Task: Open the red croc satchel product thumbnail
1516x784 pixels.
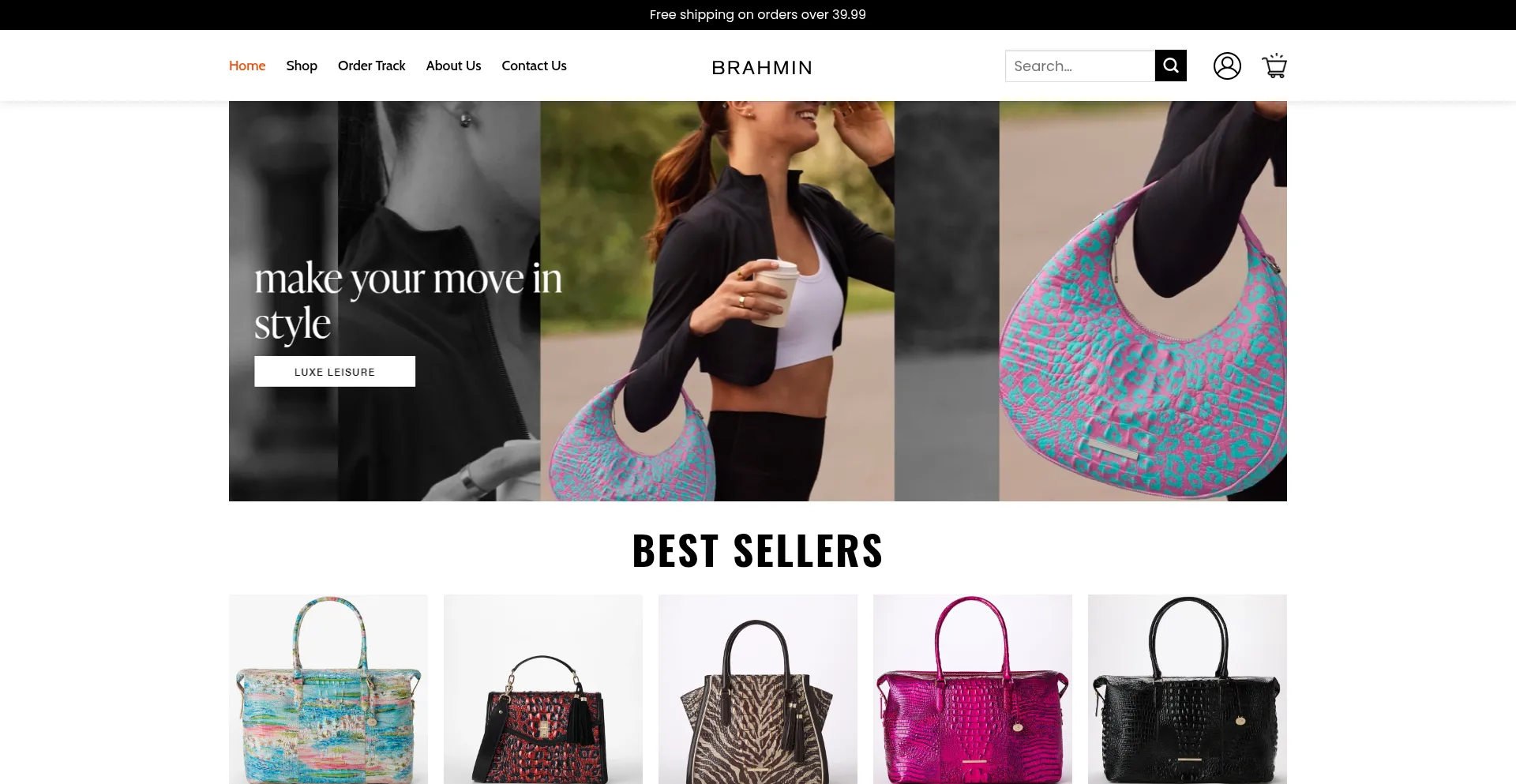Action: pos(543,689)
